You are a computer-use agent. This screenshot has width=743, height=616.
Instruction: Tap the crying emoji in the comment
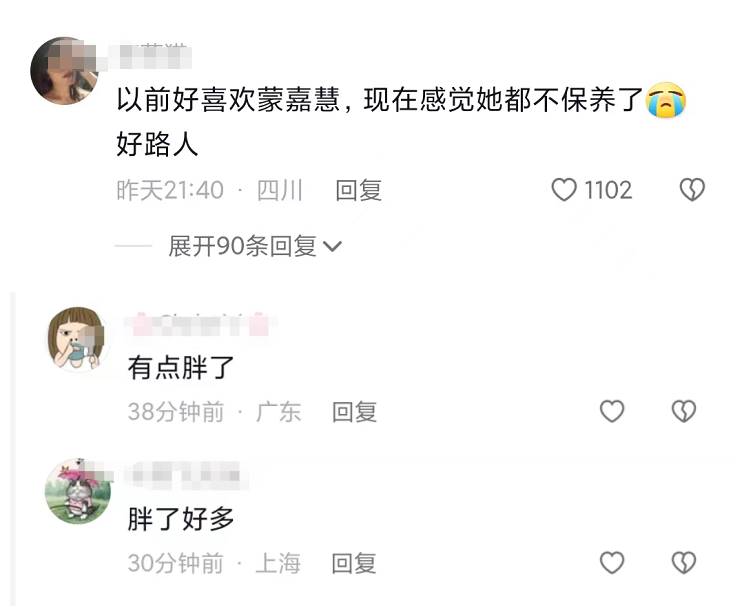[666, 100]
